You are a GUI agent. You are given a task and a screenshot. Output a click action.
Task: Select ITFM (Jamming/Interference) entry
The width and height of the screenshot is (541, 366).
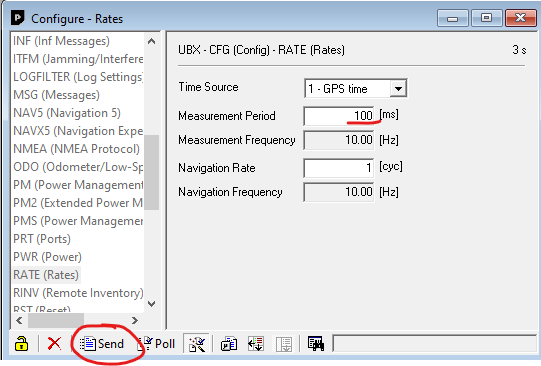(x=78, y=59)
